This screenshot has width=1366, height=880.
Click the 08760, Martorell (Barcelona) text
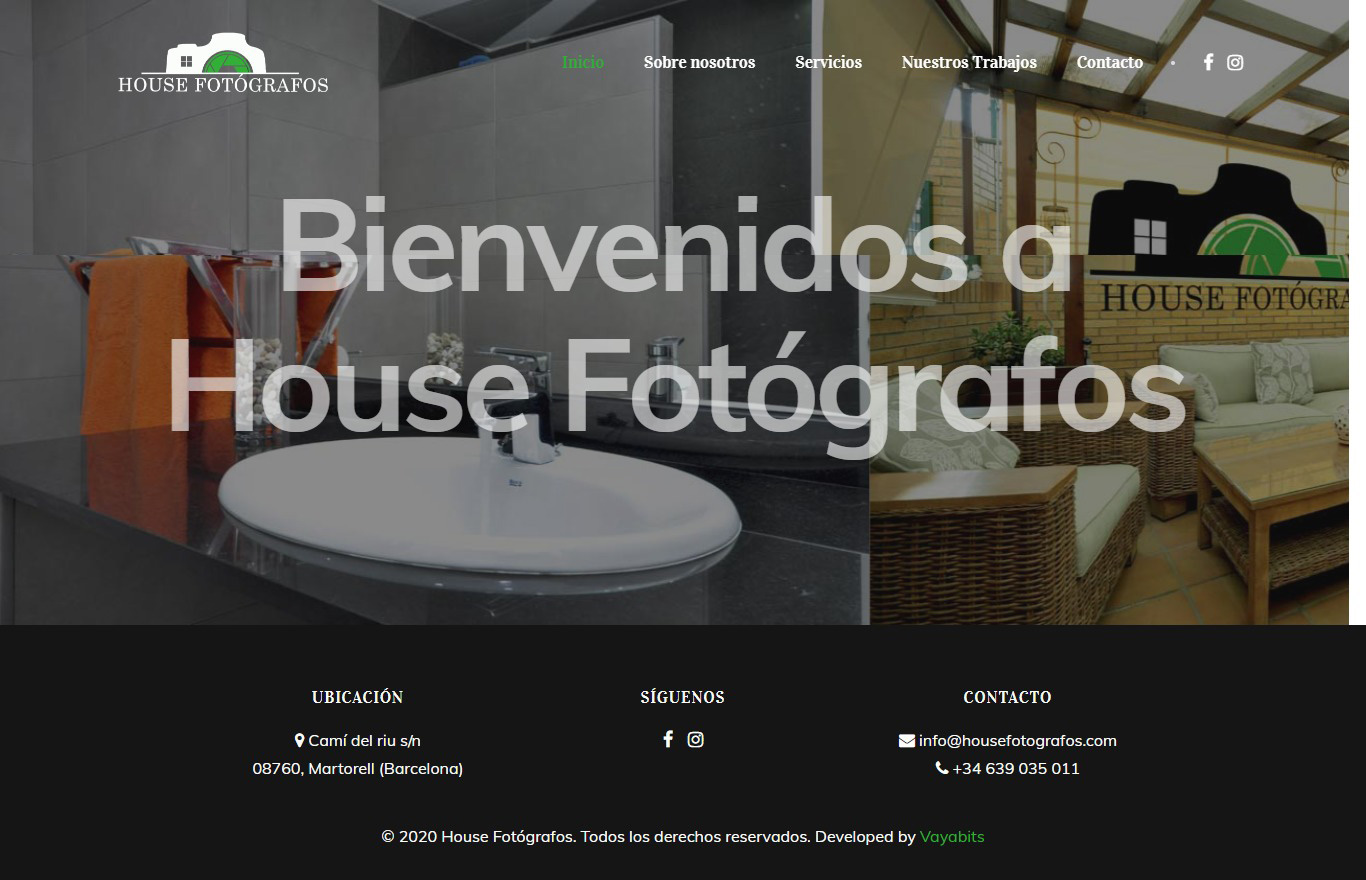358,769
